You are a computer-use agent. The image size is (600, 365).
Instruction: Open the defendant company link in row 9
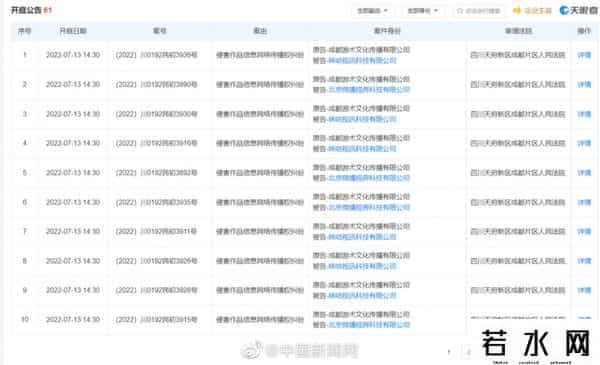point(362,296)
